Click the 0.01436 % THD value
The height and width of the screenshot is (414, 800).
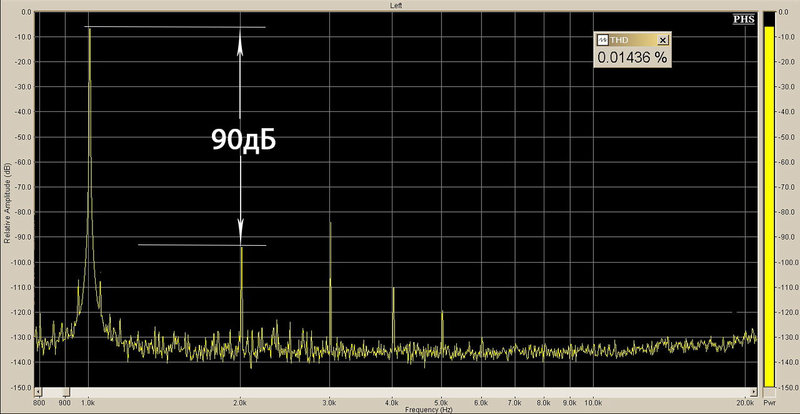(x=632, y=58)
